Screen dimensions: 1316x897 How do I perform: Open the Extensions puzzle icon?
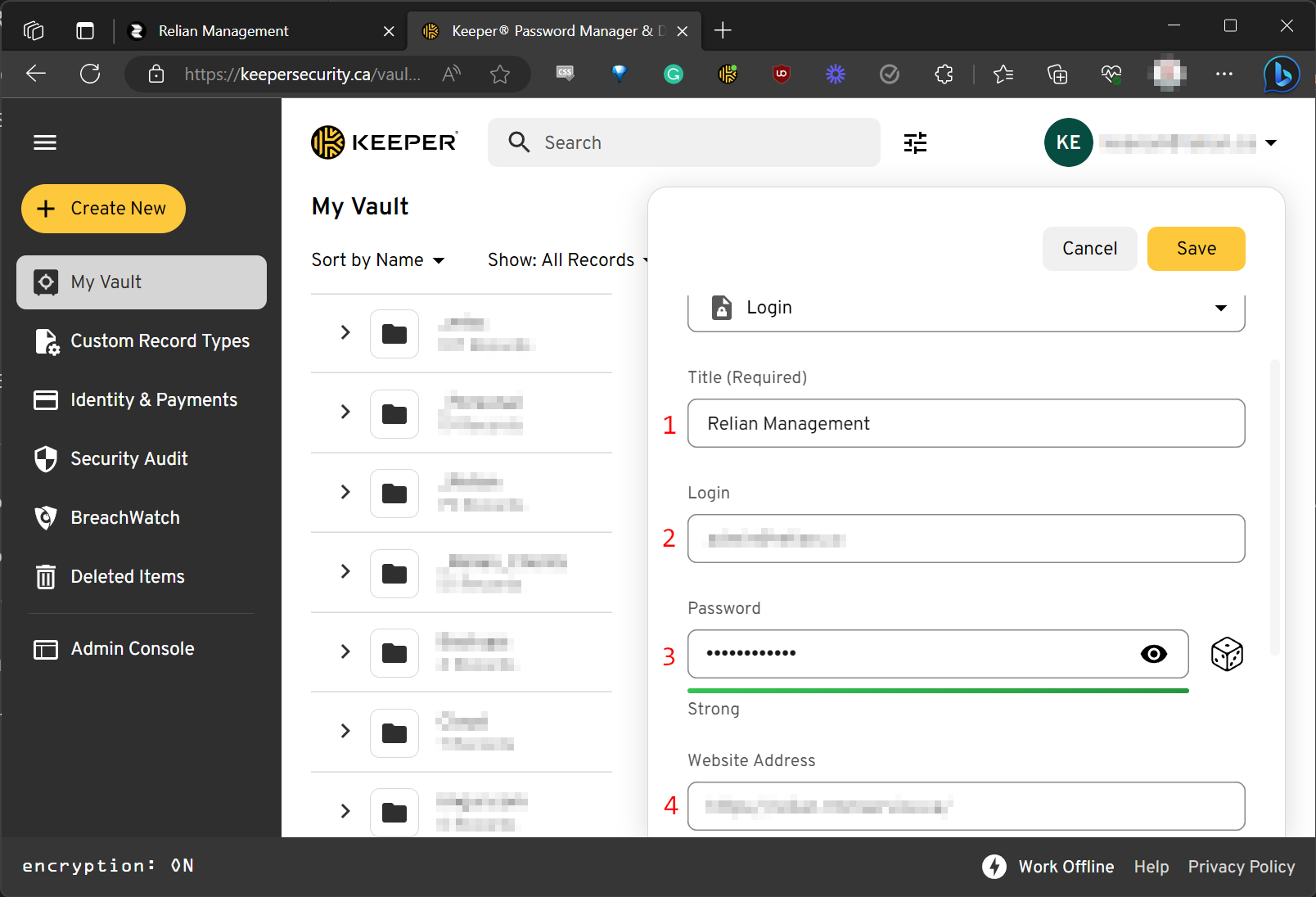click(944, 74)
